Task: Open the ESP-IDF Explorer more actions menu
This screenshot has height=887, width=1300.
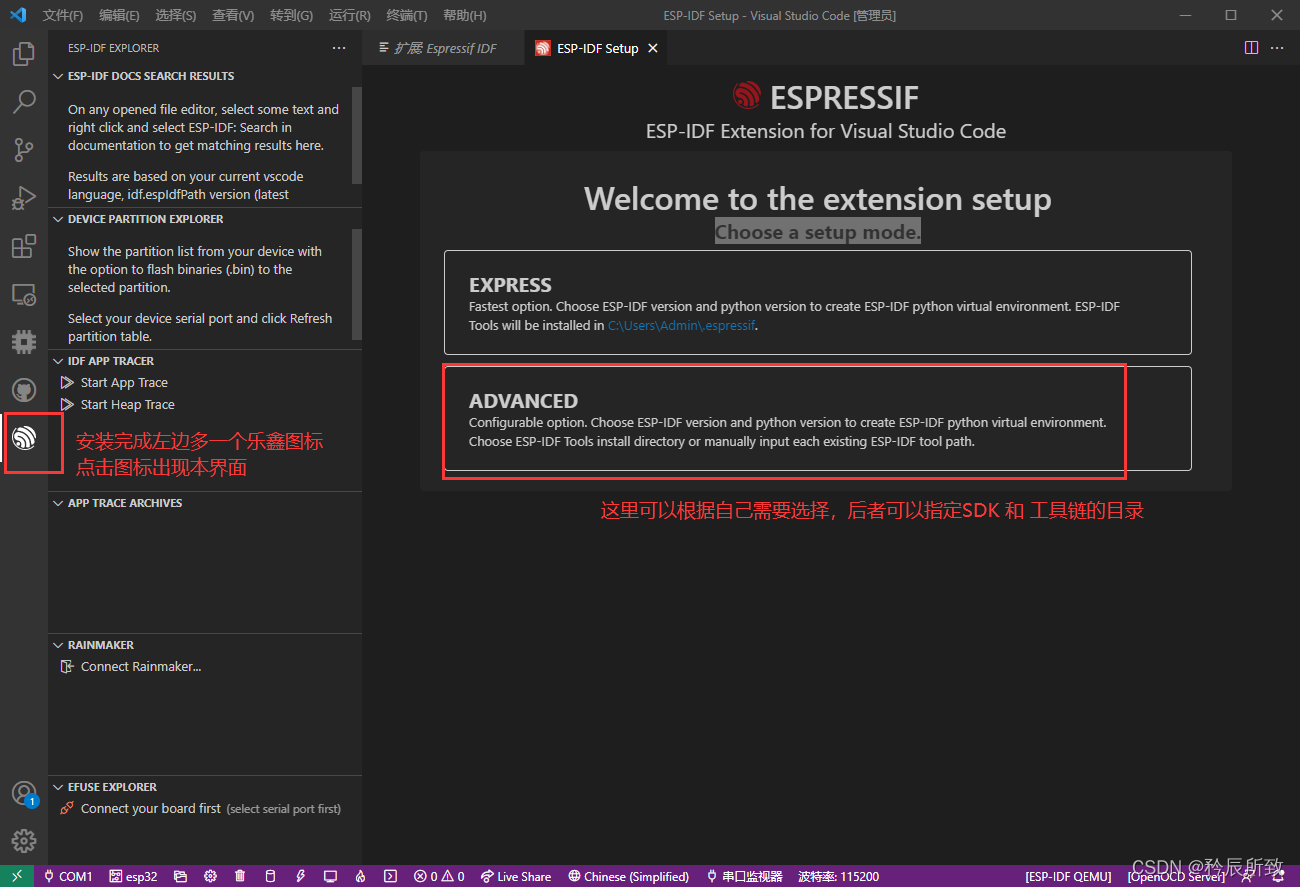Action: (x=339, y=48)
